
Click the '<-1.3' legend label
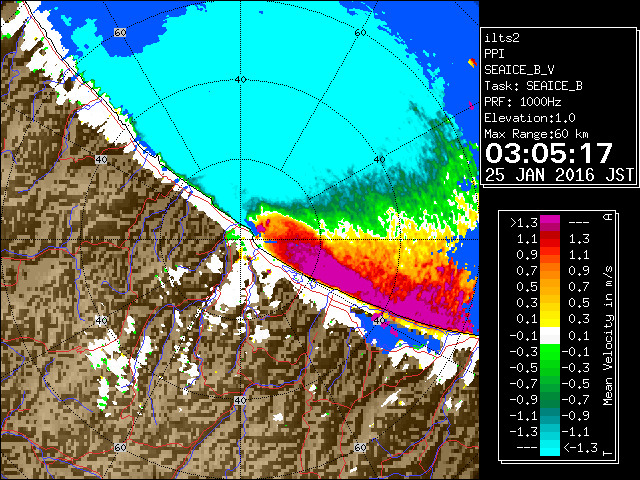click(x=580, y=448)
